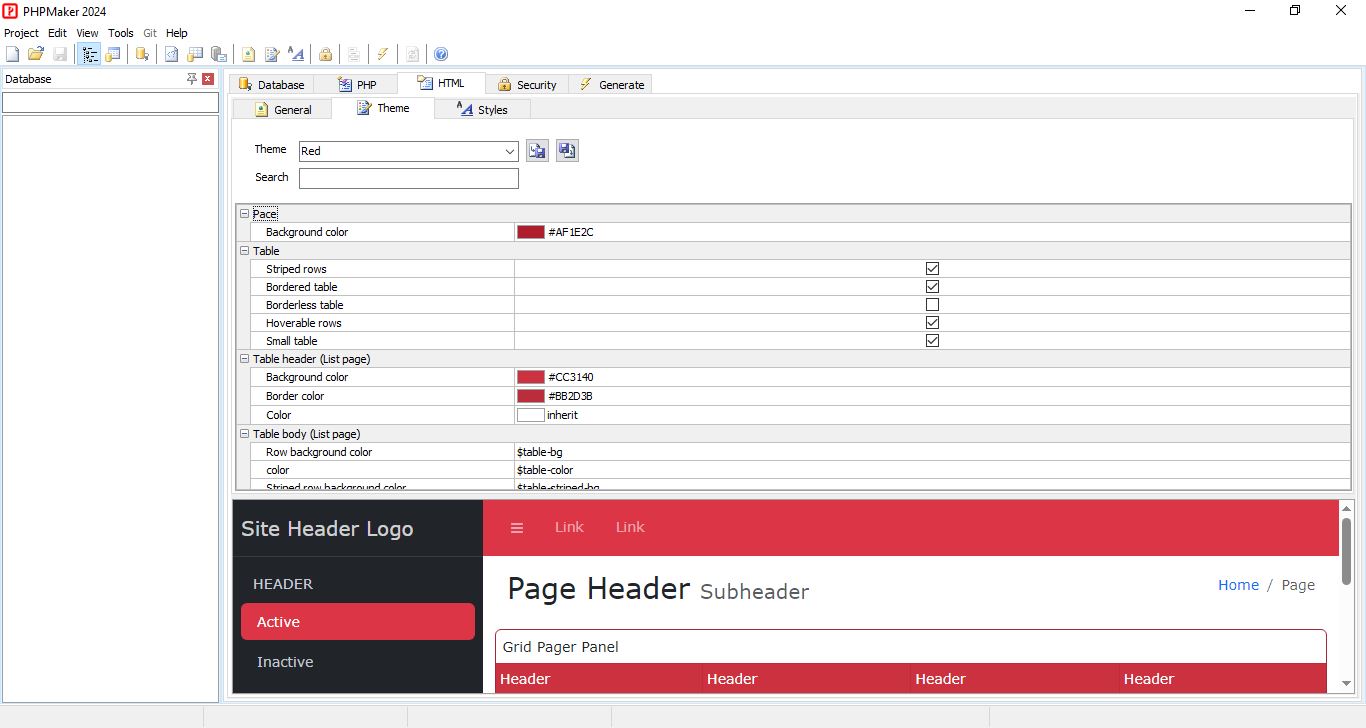Open the Help menu
The width and height of the screenshot is (1366, 728).
coord(176,33)
